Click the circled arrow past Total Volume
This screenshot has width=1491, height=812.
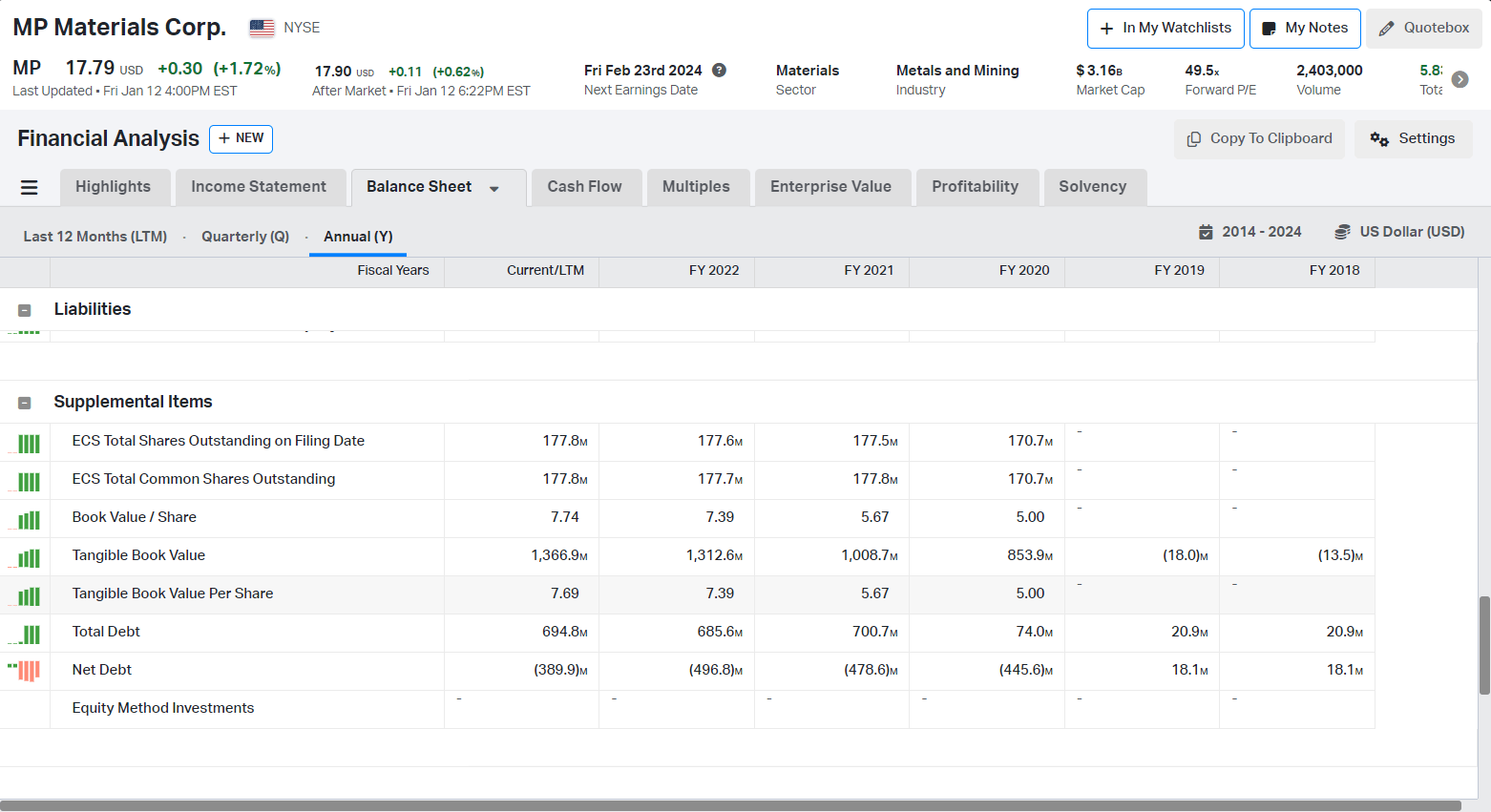[x=1459, y=80]
